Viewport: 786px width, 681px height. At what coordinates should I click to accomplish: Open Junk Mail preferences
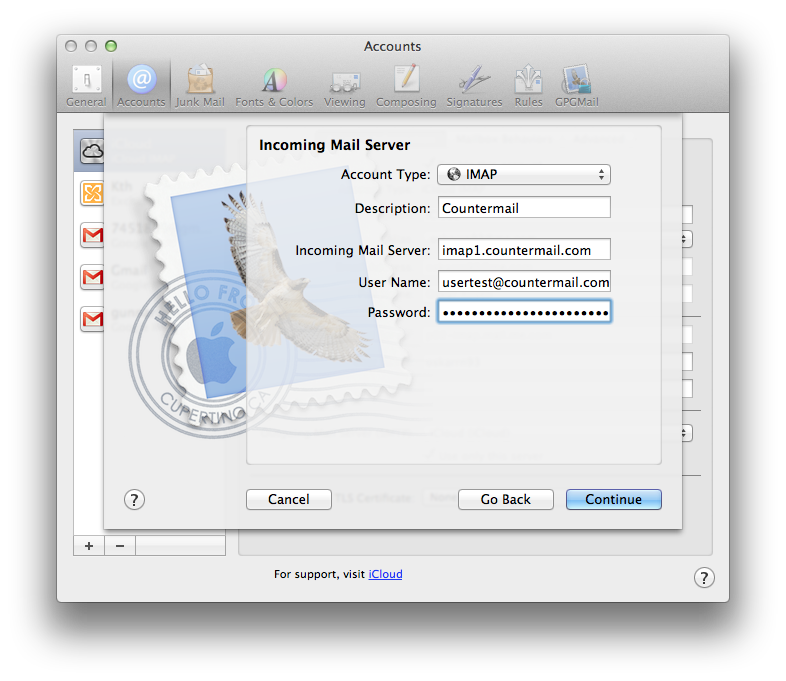pyautogui.click(x=200, y=86)
